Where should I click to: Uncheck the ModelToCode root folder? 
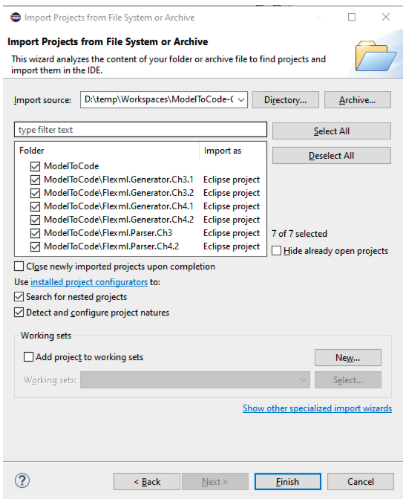[x=35, y=166]
